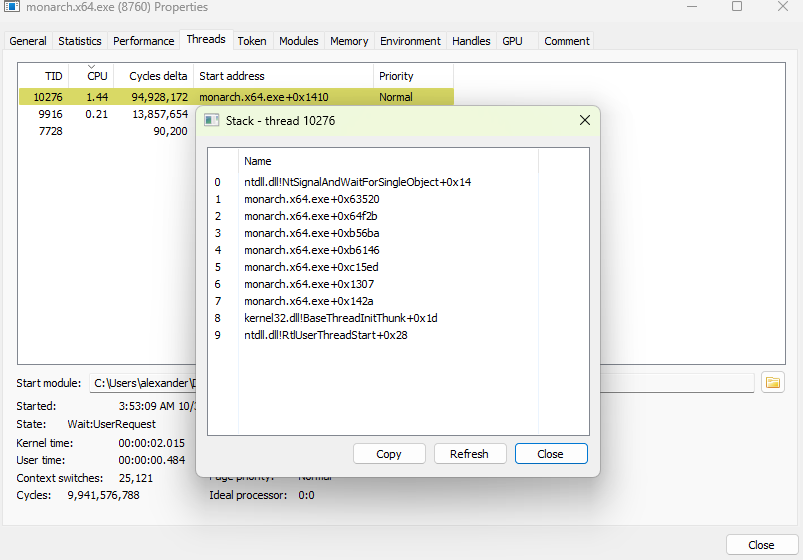Viewport: 803px width, 560px height.
Task: Click the Close button in Stack dialog
Action: pos(550,454)
